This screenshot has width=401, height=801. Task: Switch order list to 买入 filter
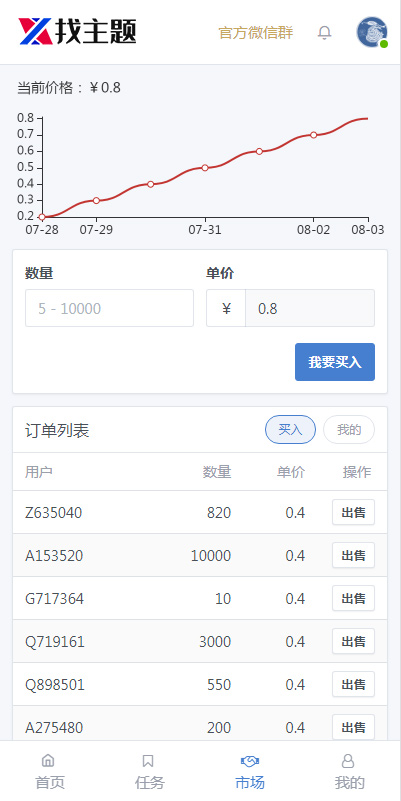tap(290, 430)
